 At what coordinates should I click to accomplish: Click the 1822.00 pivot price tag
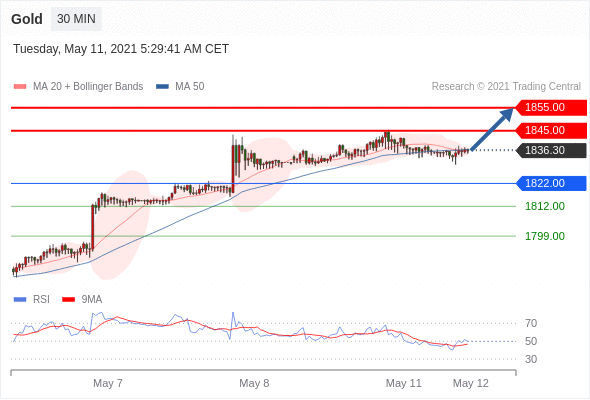(551, 184)
